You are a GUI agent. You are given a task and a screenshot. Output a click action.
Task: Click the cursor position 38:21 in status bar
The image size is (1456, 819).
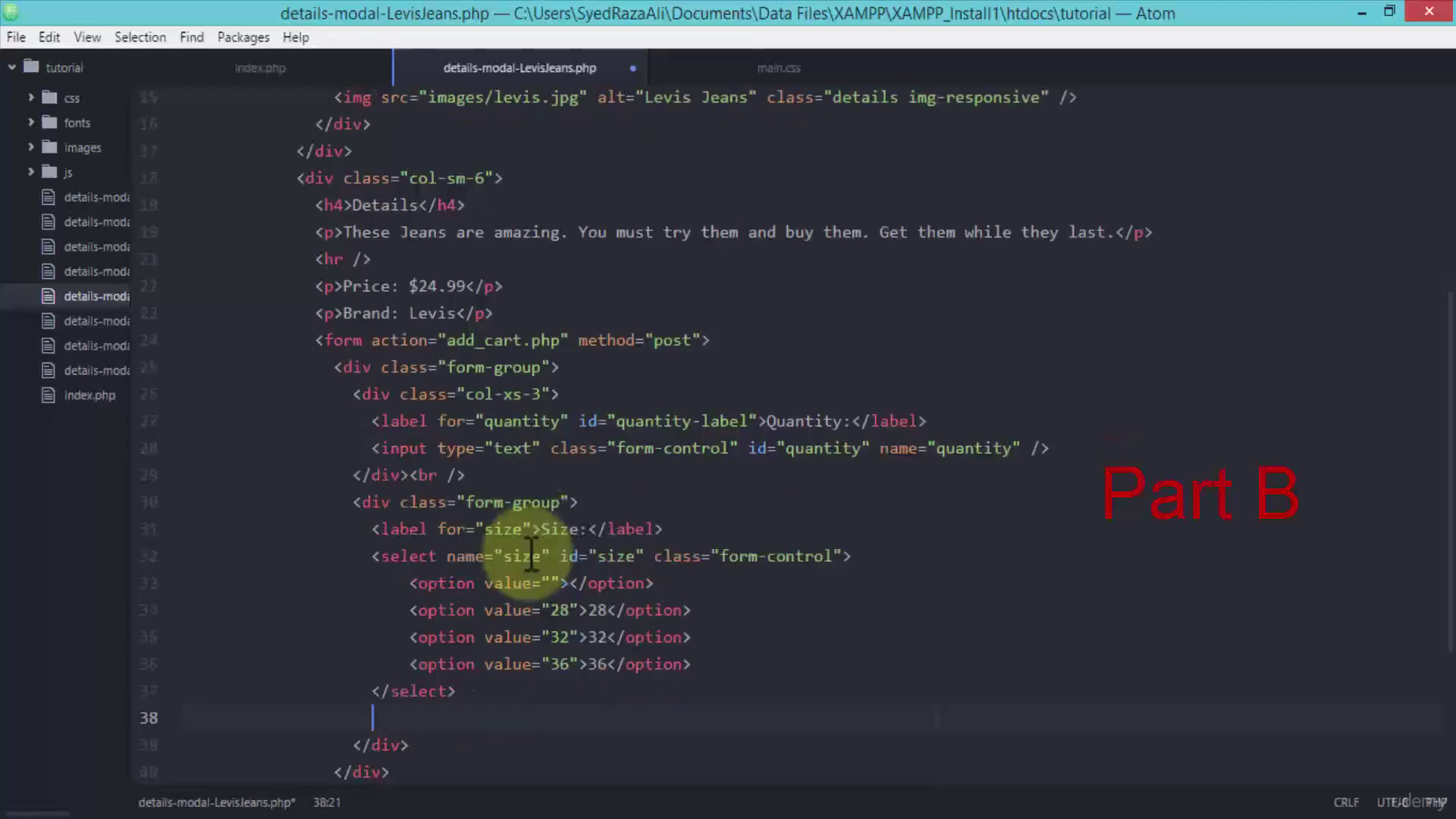[x=327, y=802]
